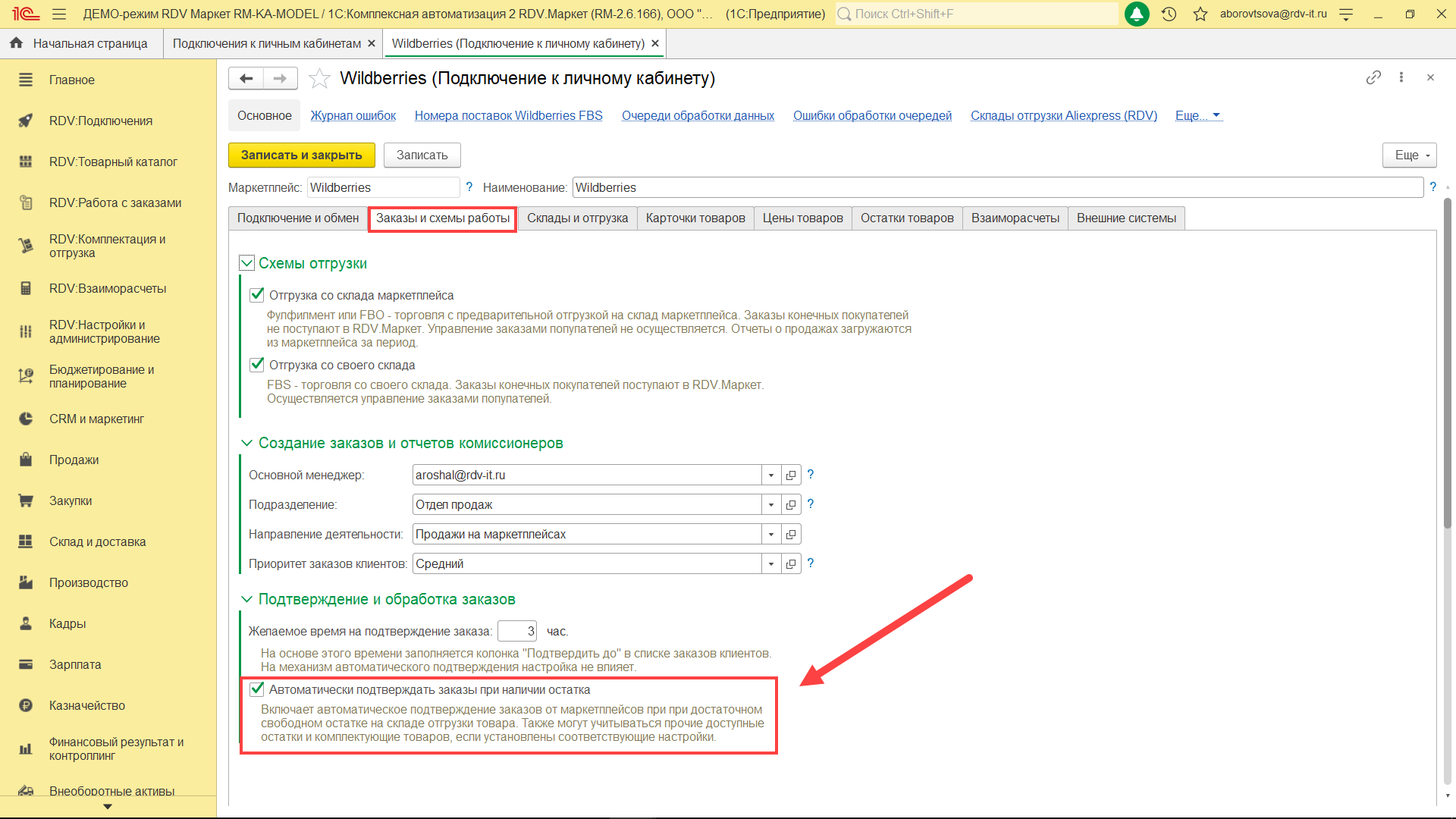Expand the Приоритет заказов клиентов dropdown
Screen dimensions: 1456x819
[x=771, y=564]
